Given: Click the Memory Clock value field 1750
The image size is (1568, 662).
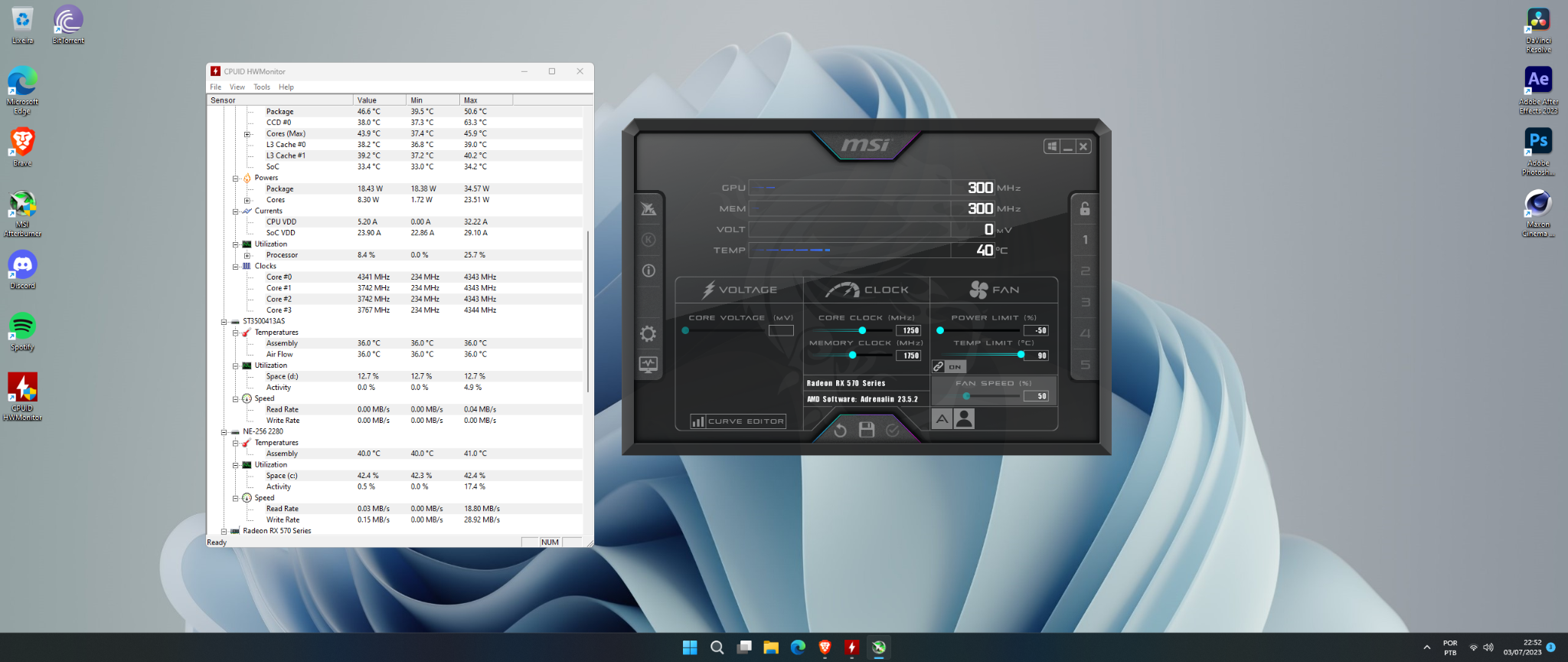Looking at the screenshot, I should pyautogui.click(x=909, y=356).
